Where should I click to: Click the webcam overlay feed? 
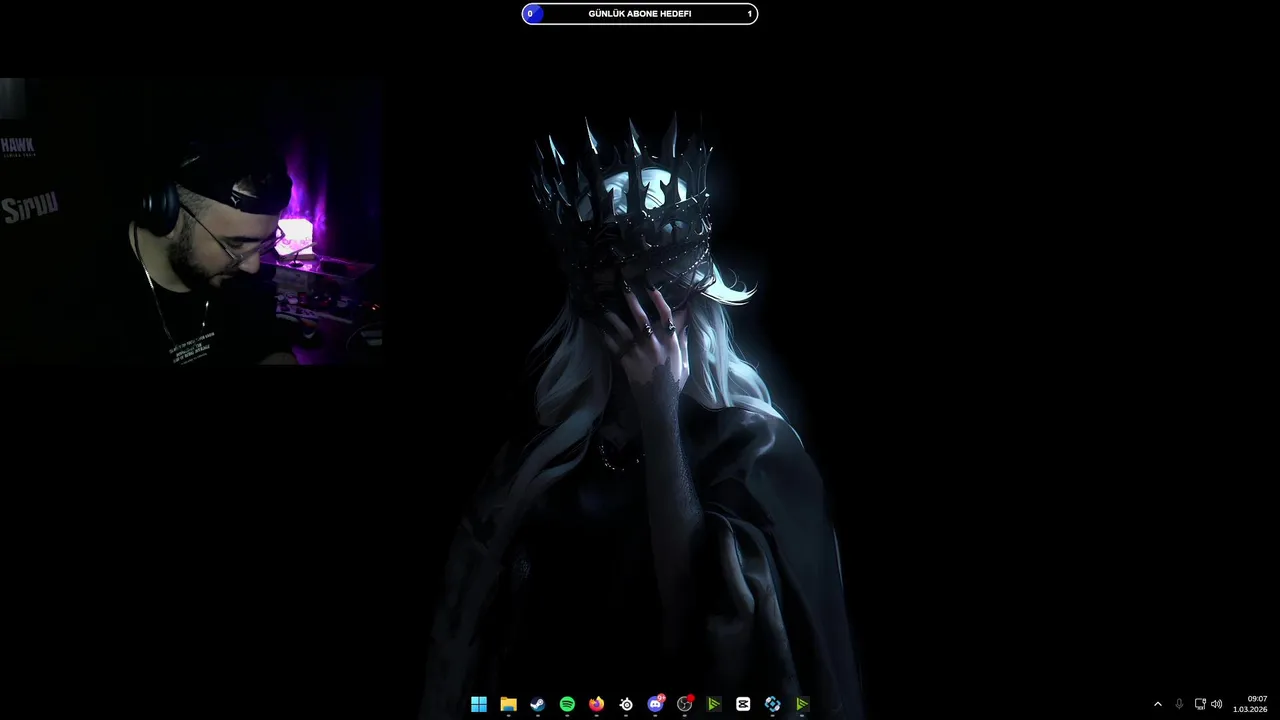[x=191, y=221]
